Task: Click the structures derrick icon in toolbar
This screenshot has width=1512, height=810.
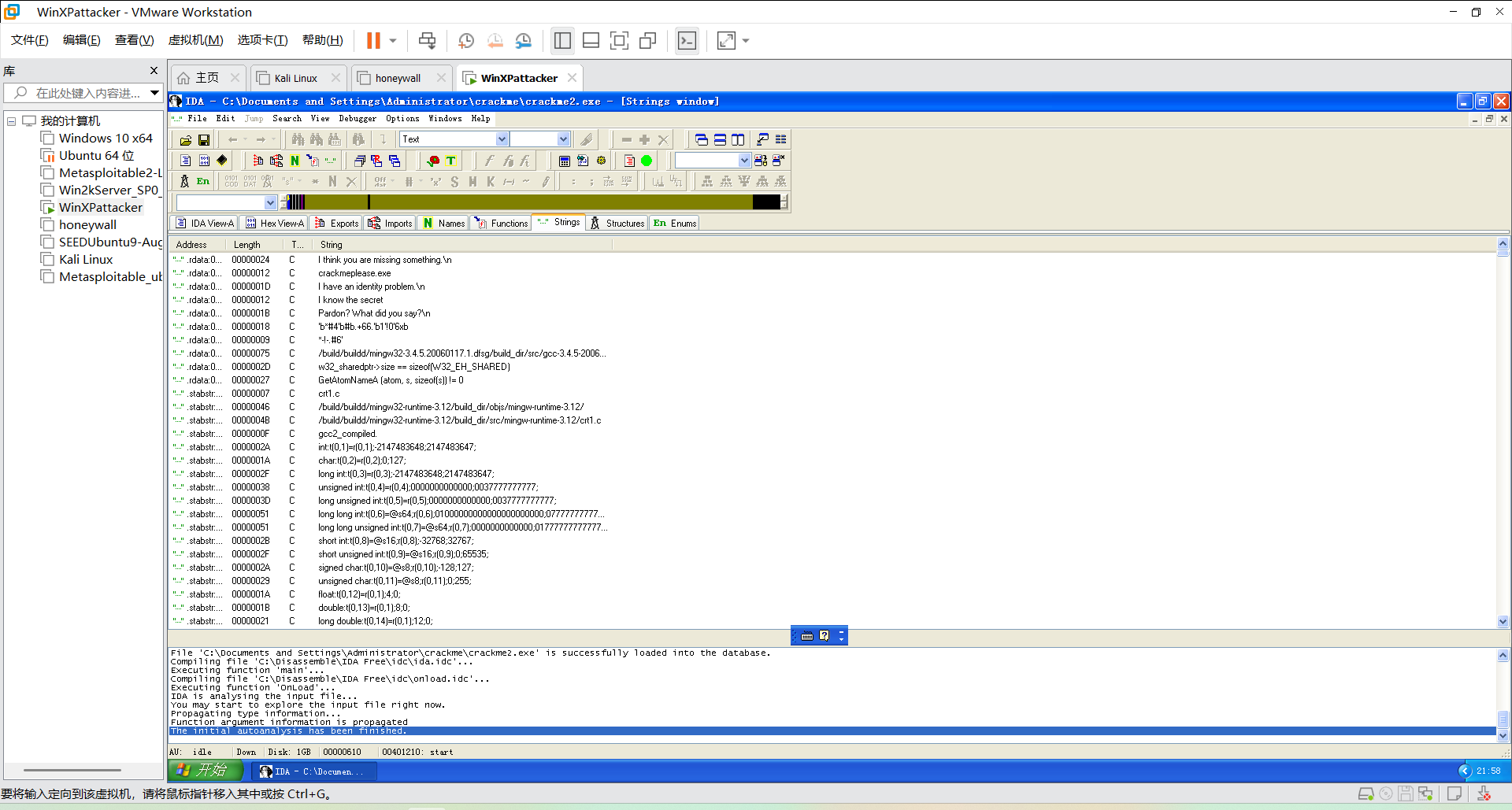Action: pyautogui.click(x=185, y=181)
